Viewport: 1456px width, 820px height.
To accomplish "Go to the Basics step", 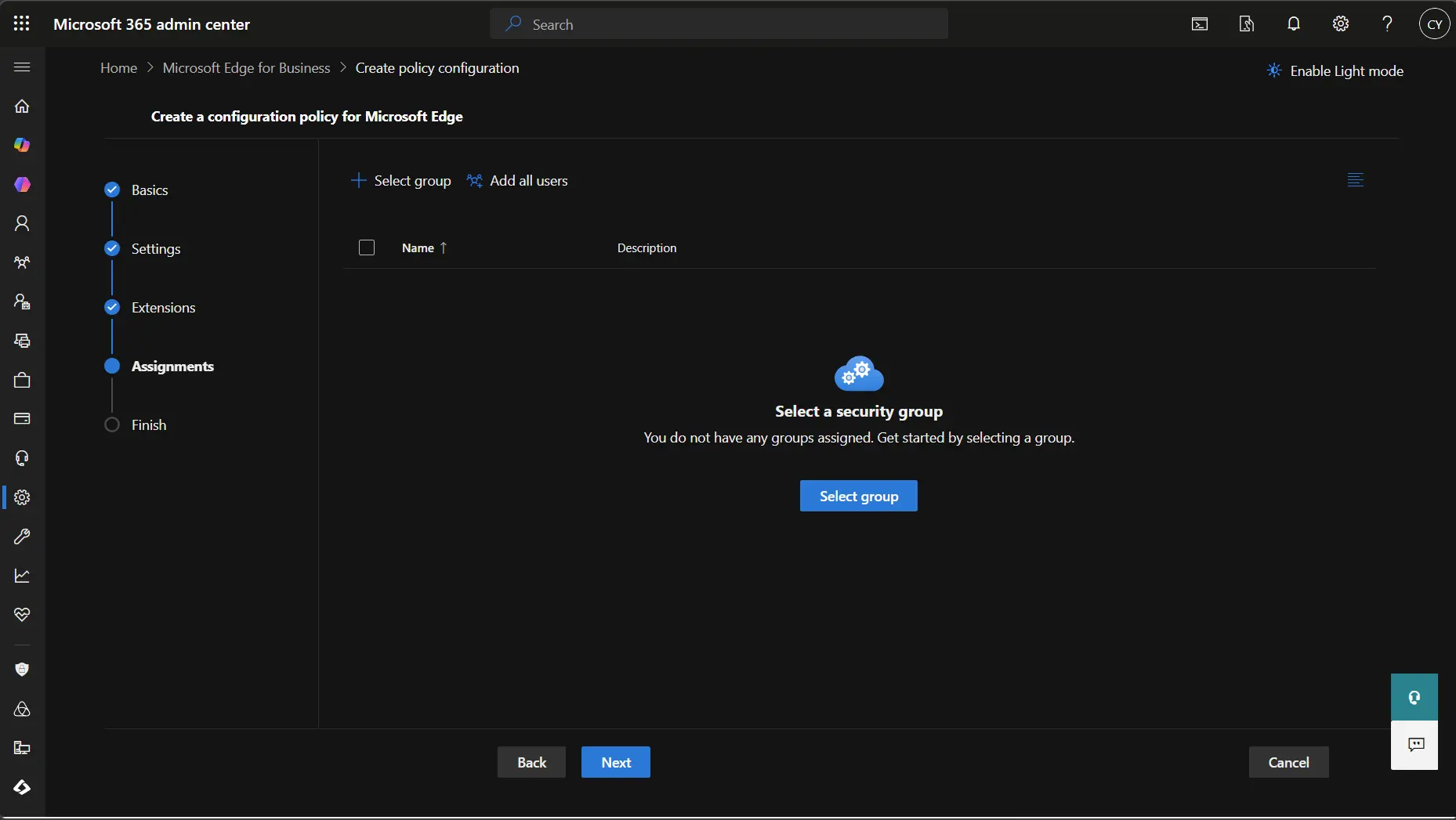I will (x=149, y=190).
